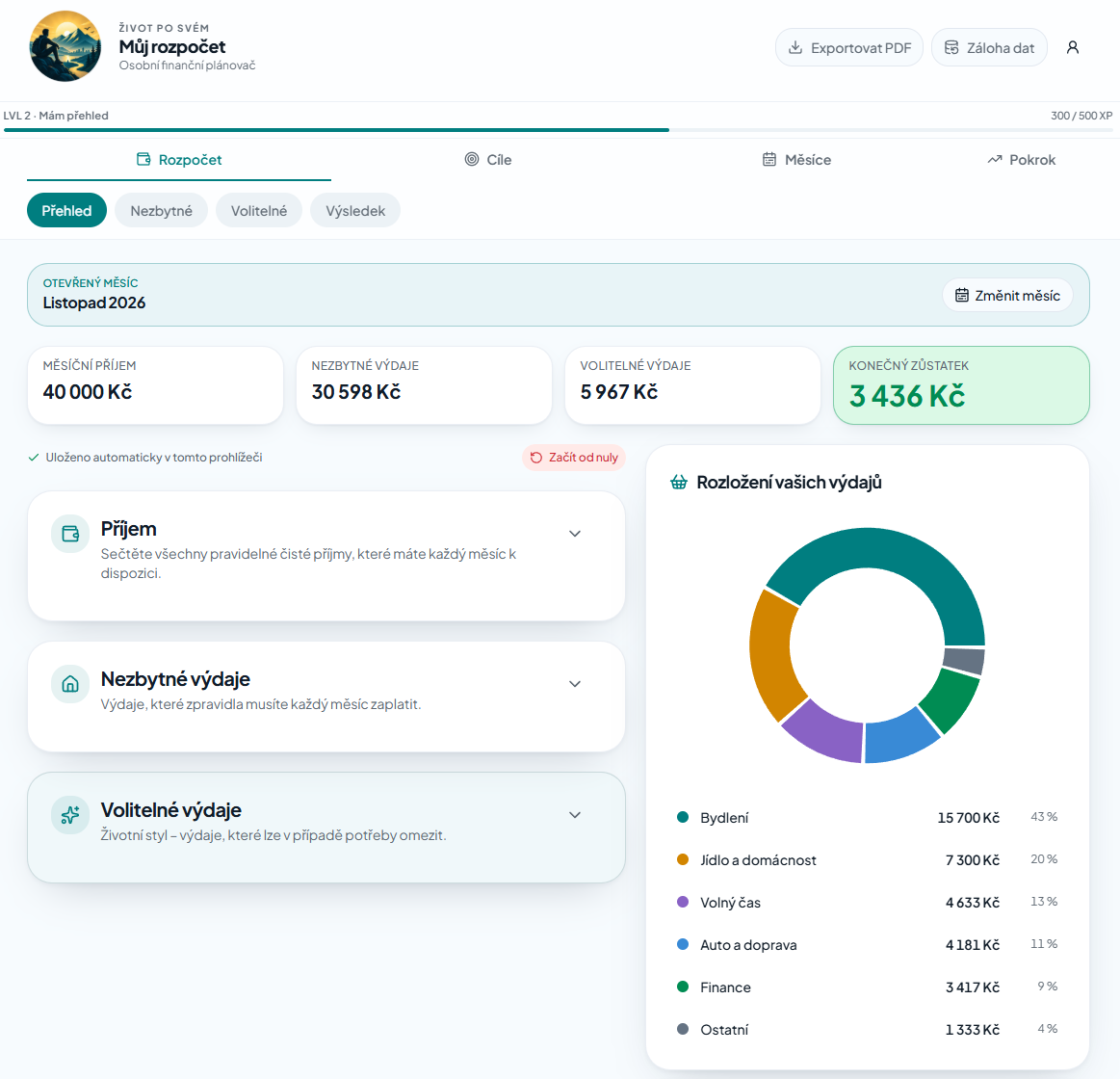Viewport: 1120px width, 1079px height.
Task: Click the mountain landscape profile logo
Action: [x=65, y=46]
